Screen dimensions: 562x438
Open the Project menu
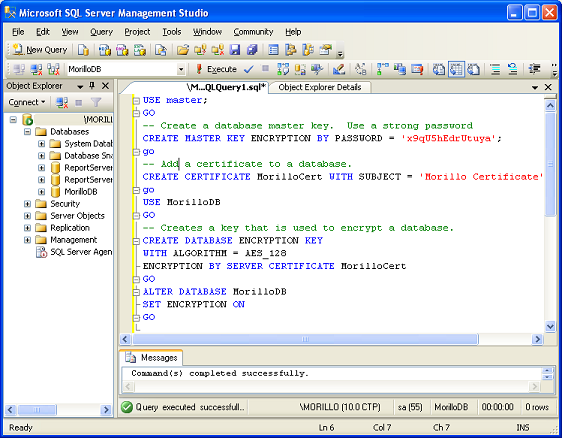coord(137,32)
